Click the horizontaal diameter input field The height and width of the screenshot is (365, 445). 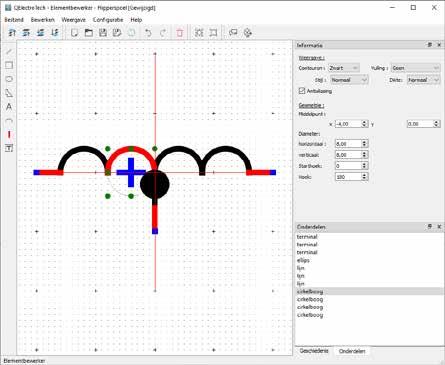(348, 144)
